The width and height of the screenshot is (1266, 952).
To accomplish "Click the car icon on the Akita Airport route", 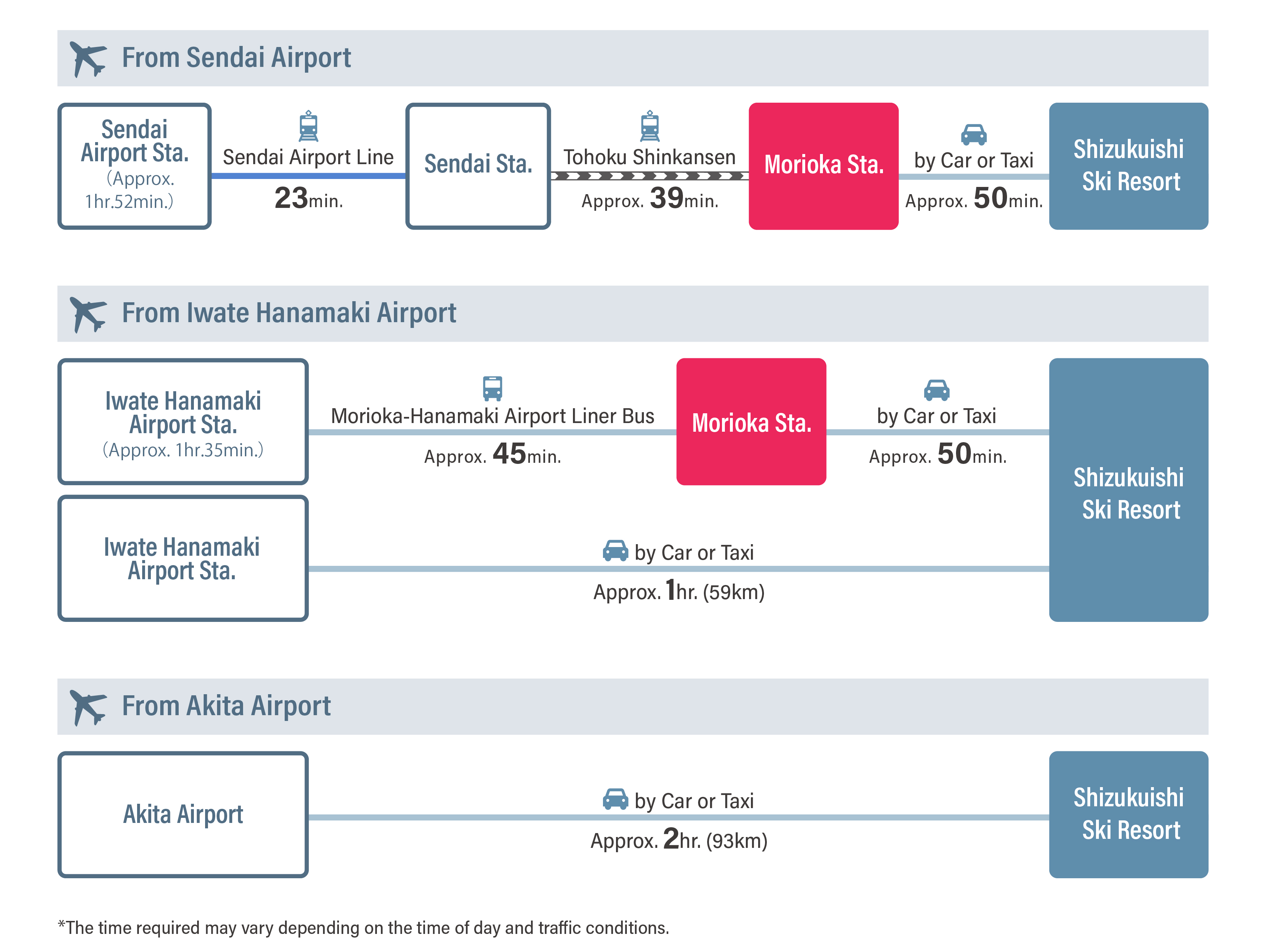I will point(615,799).
